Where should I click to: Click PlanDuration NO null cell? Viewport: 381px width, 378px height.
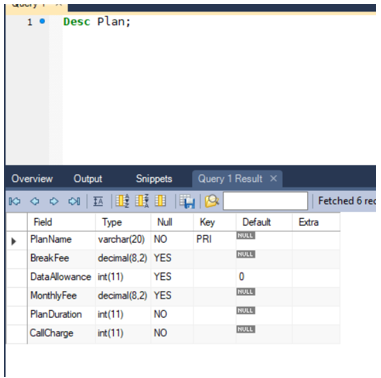click(x=172, y=314)
